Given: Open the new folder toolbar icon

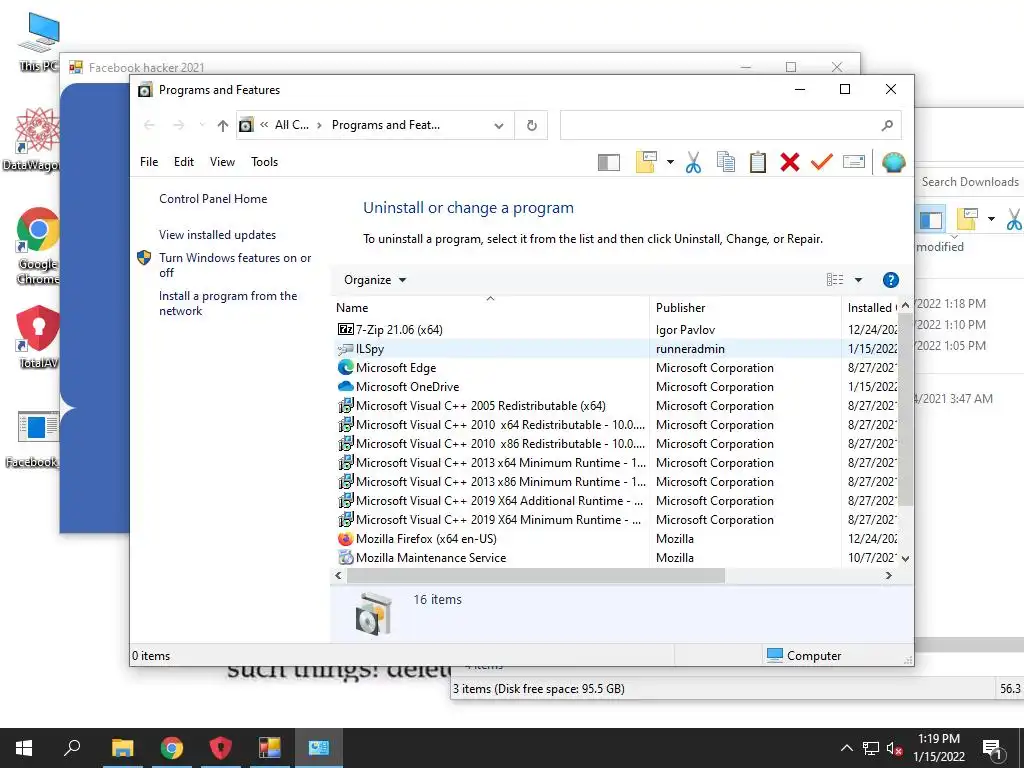Looking at the screenshot, I should (x=646, y=162).
